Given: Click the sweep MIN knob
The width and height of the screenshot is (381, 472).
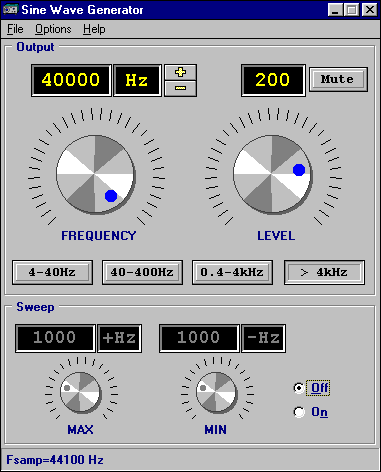Looking at the screenshot, I should pos(216,392).
